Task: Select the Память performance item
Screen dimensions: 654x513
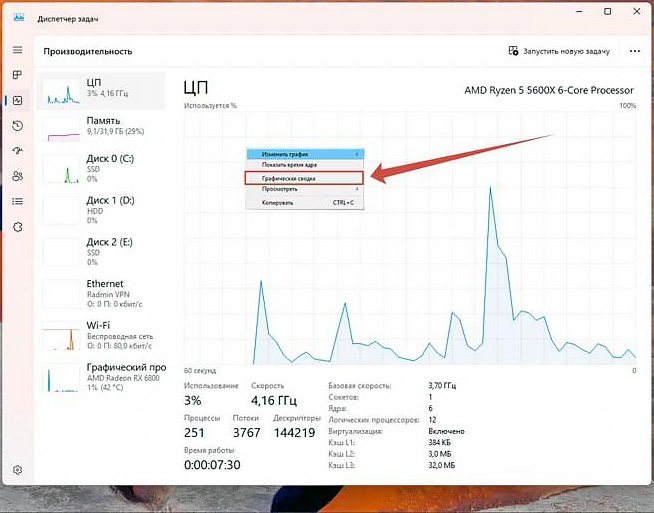Action: (106, 126)
